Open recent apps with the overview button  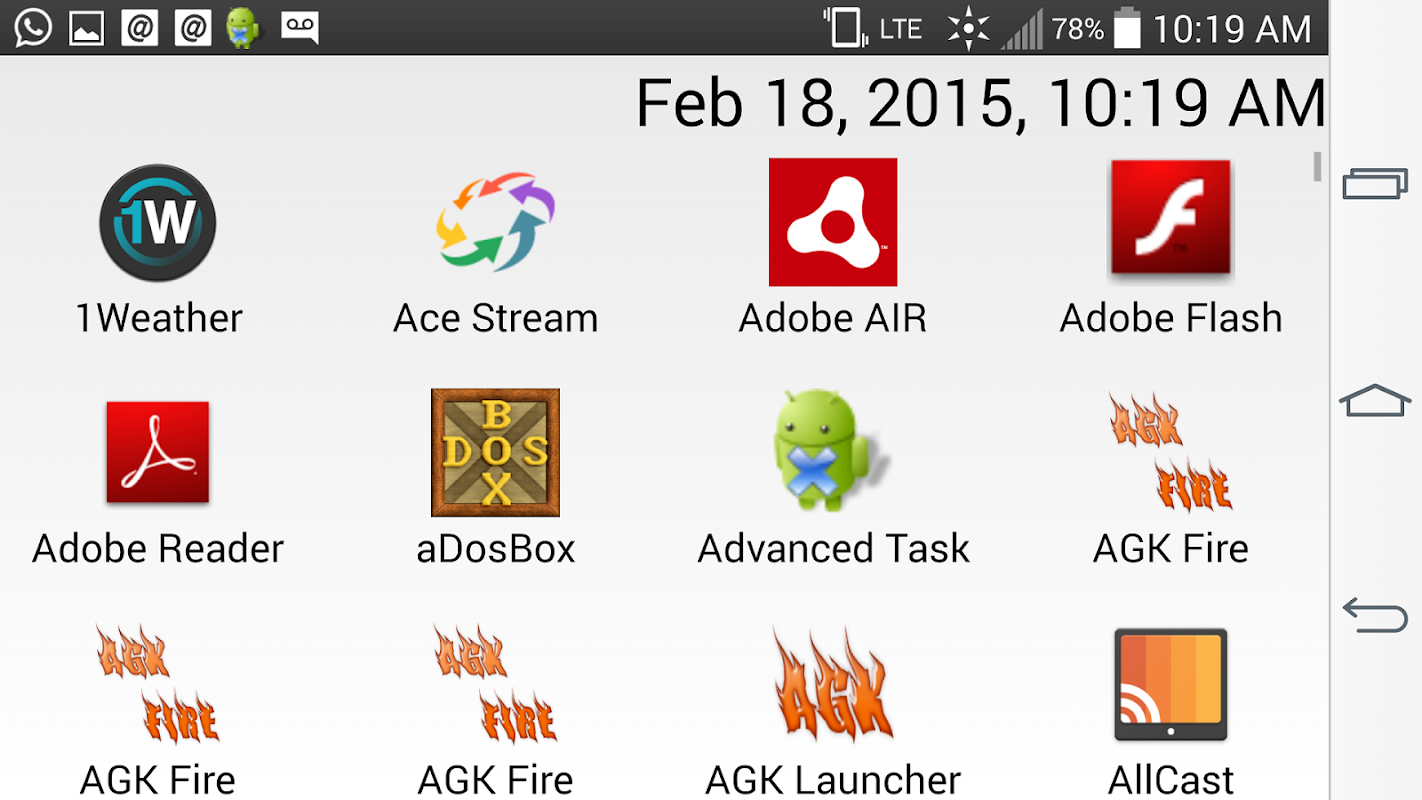click(1375, 184)
